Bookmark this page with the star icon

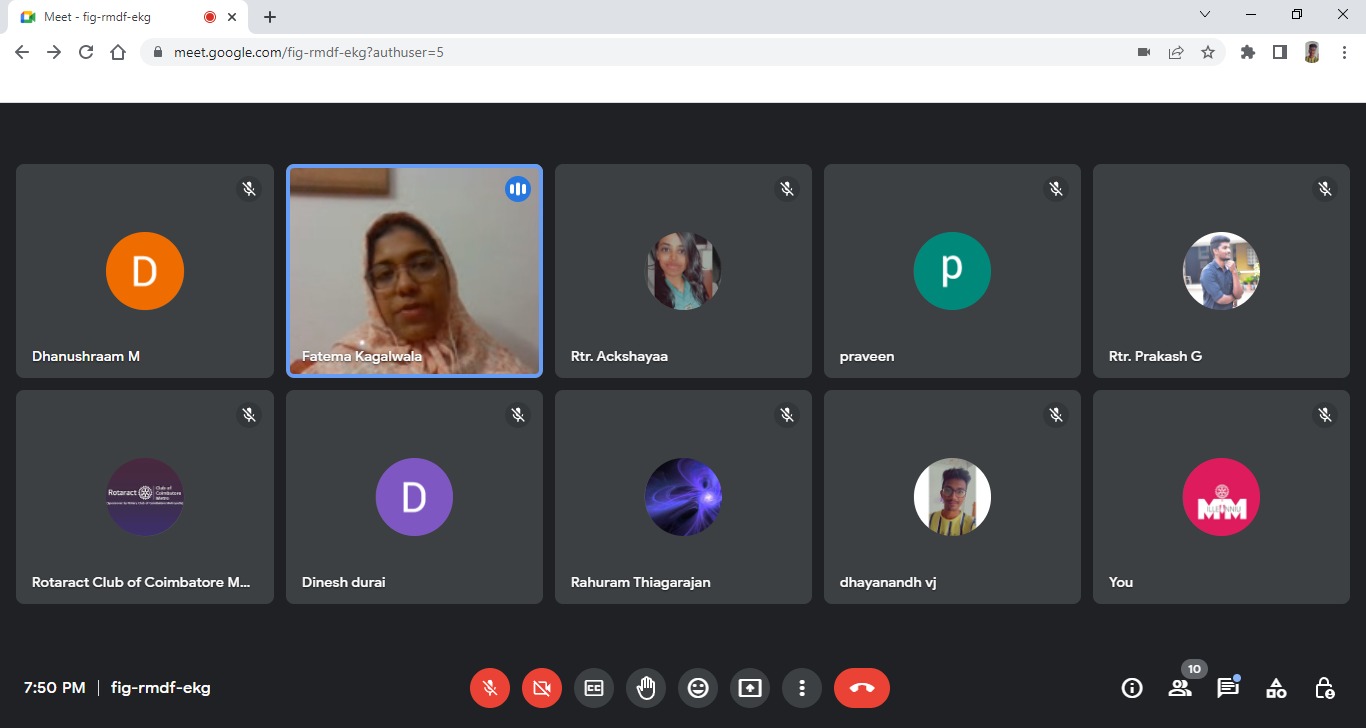coord(1208,52)
